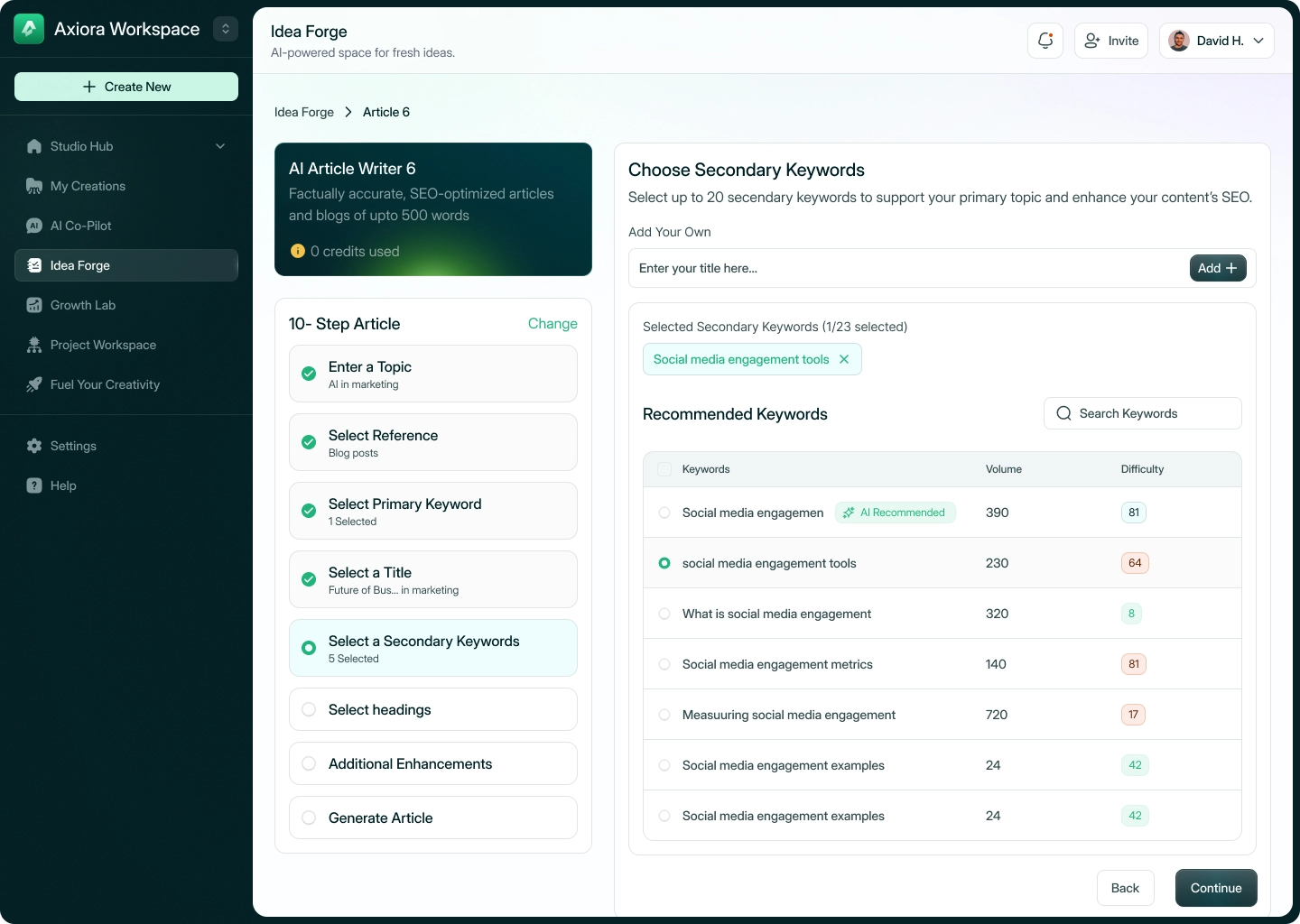Go to Project Workspace in sidebar
Image resolution: width=1300 pixels, height=924 pixels.
[x=103, y=345]
